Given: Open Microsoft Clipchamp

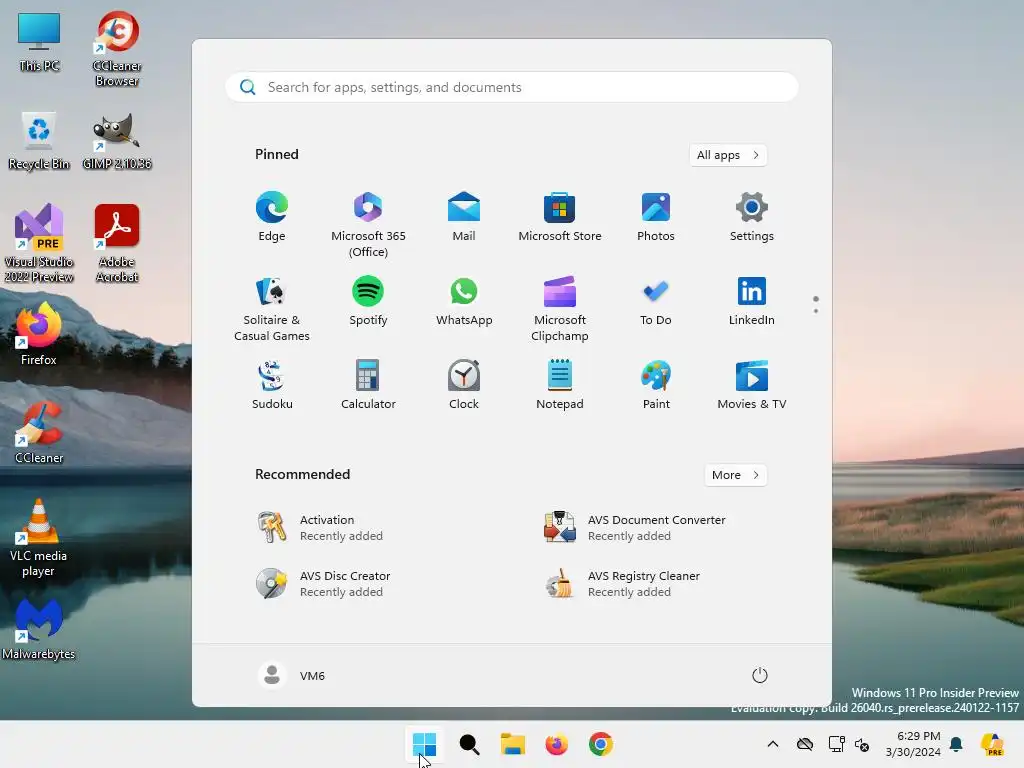Looking at the screenshot, I should 560,309.
